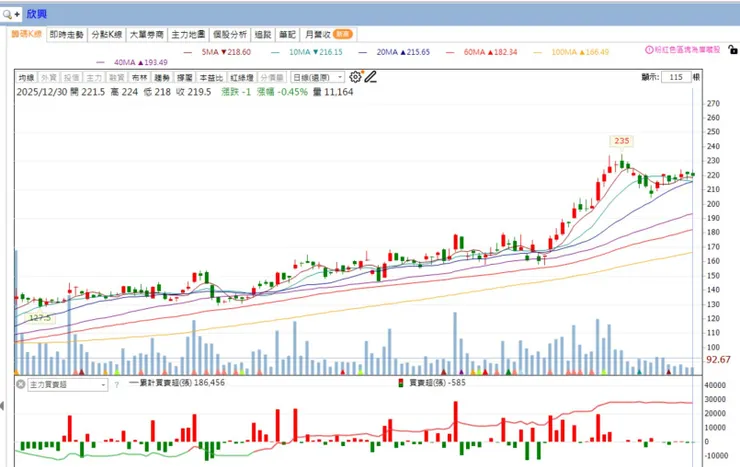
Task: Switch to the 籌碼K線 tab
Action: click(27, 34)
